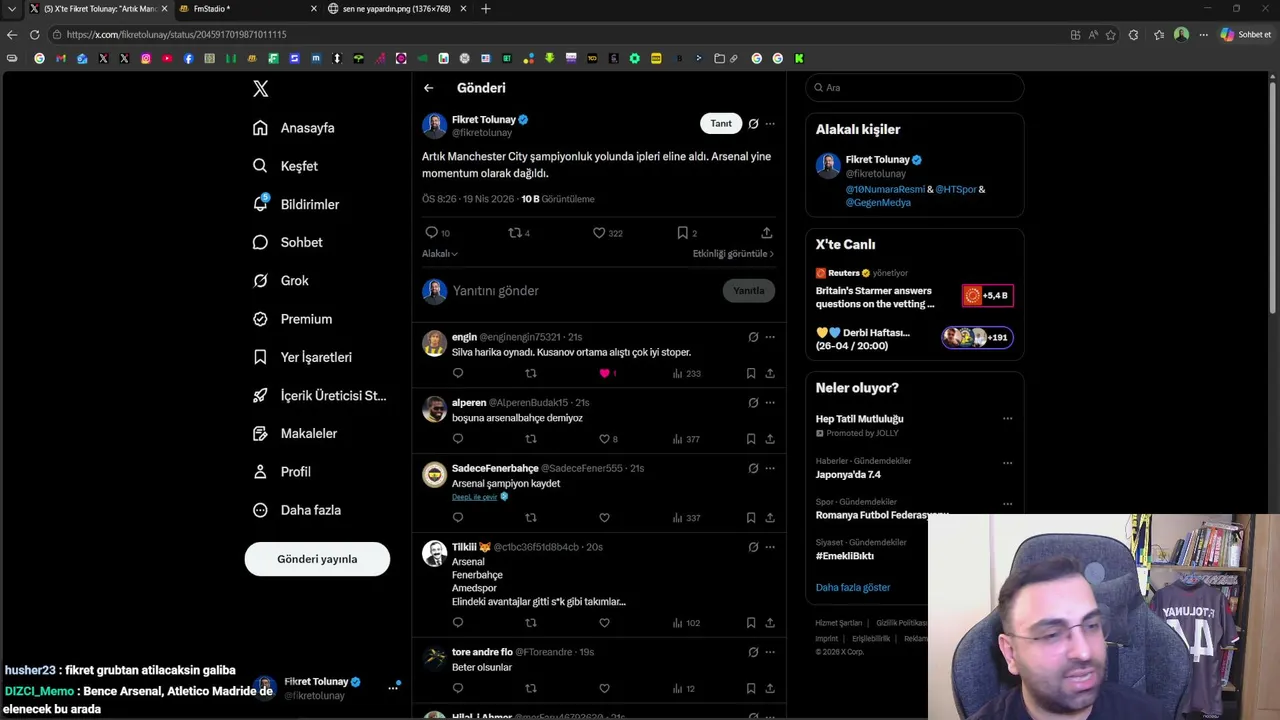This screenshot has height=720, width=1280.
Task: Like tore andre flo's reply
Action: coord(604,688)
